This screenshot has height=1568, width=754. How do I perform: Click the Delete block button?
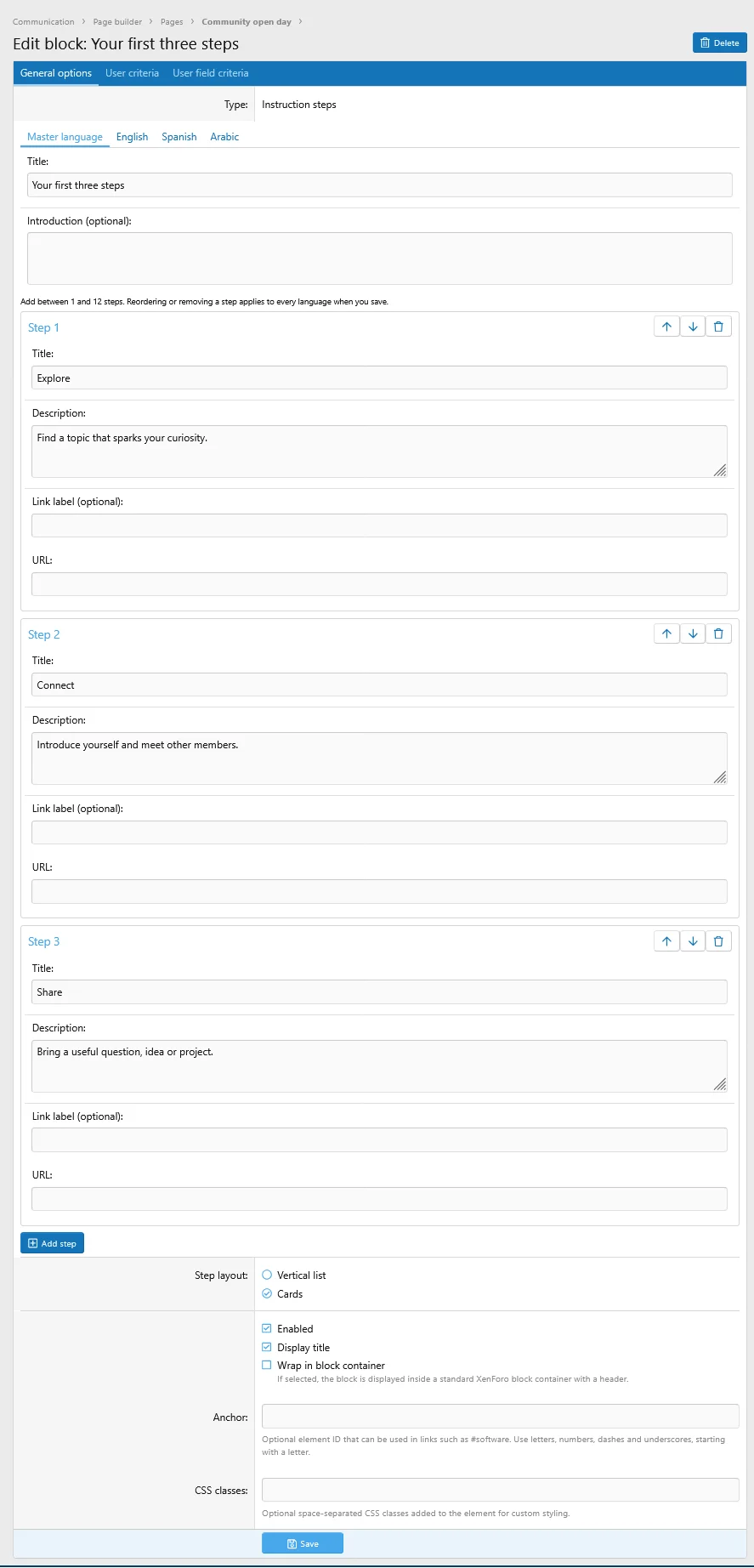719,43
